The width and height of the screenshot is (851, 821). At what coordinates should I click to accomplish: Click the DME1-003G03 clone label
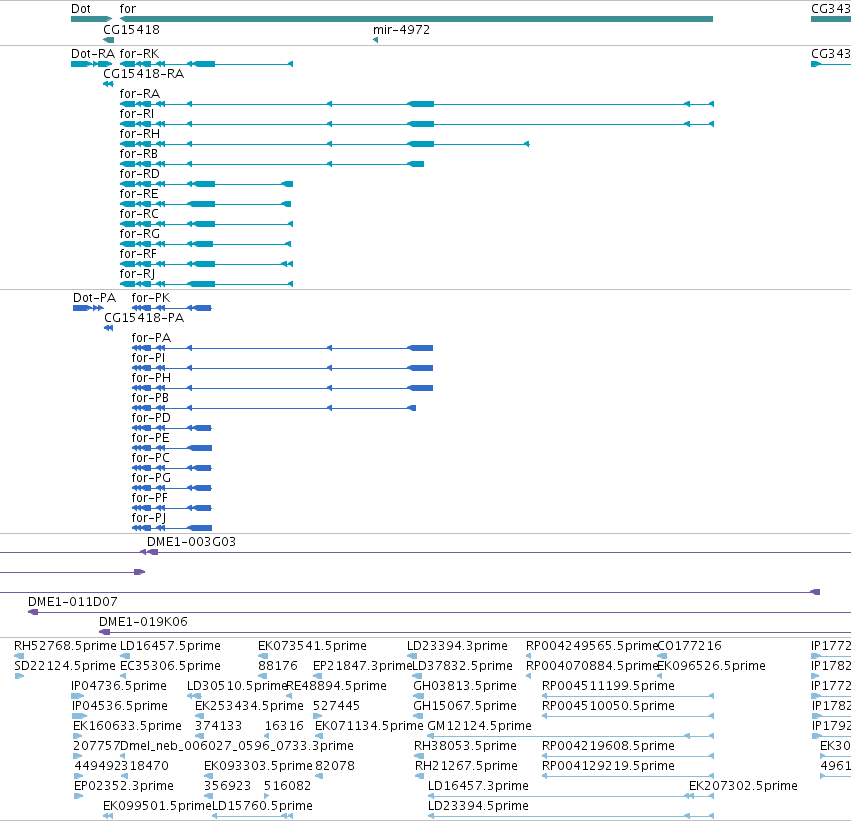[x=191, y=542]
